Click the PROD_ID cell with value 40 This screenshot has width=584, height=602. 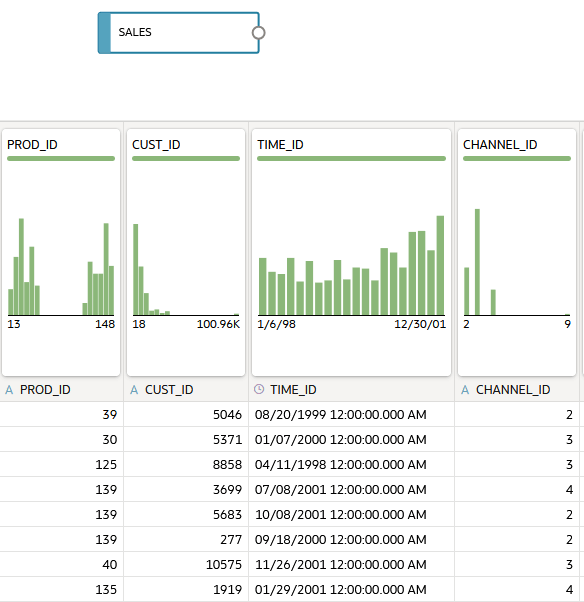point(61,564)
